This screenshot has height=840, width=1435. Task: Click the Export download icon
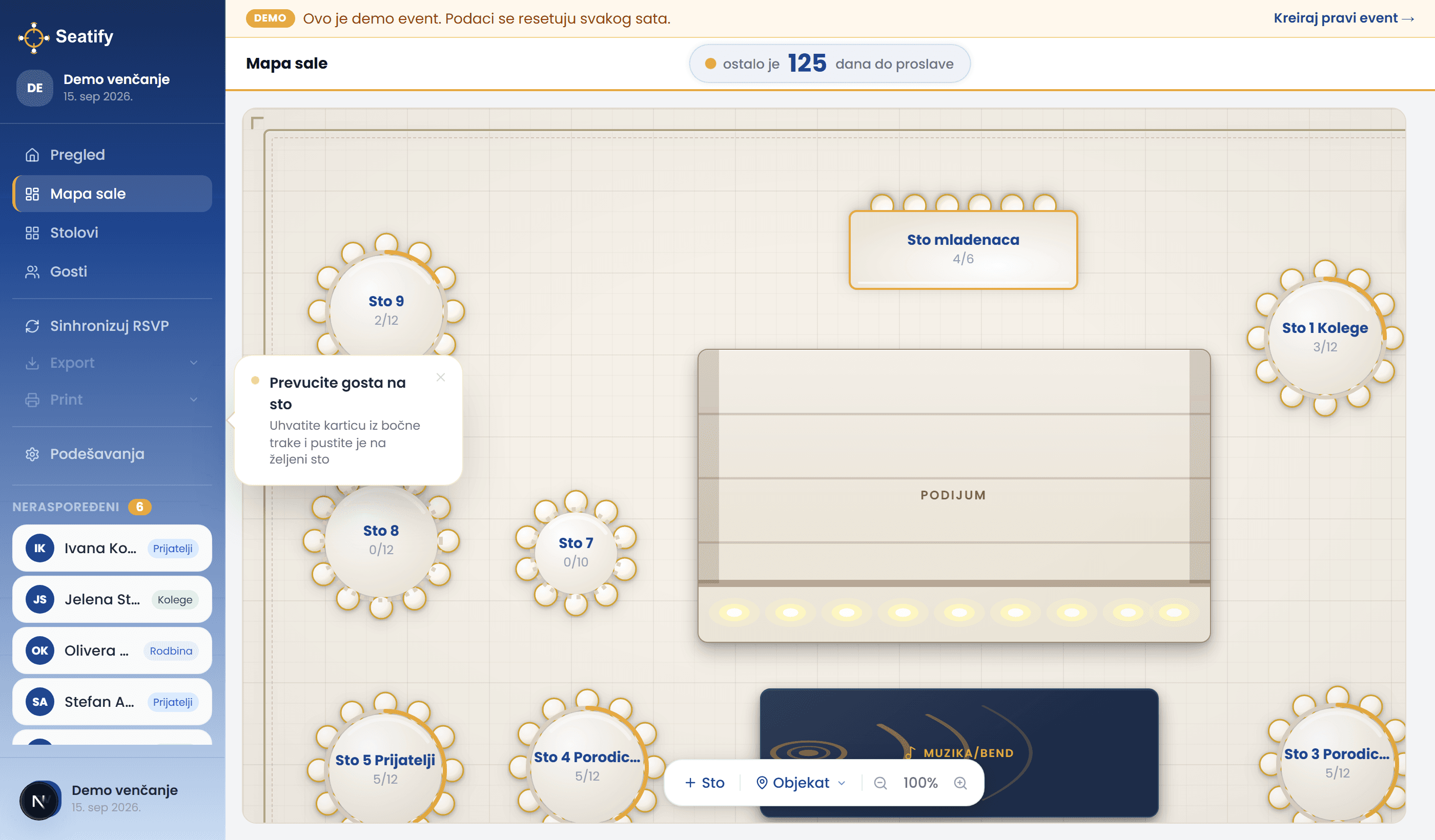(x=32, y=363)
